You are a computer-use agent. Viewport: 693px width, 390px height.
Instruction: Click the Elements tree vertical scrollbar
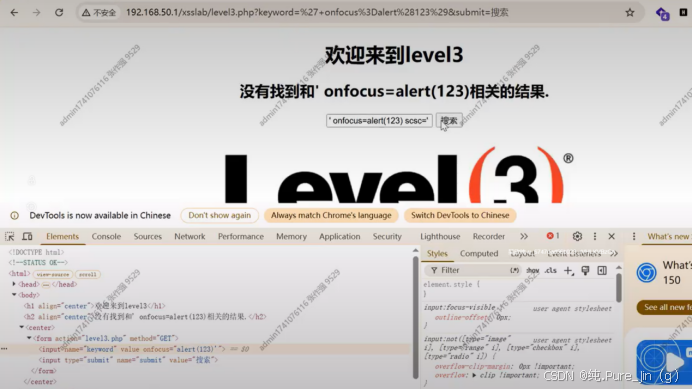(x=415, y=316)
